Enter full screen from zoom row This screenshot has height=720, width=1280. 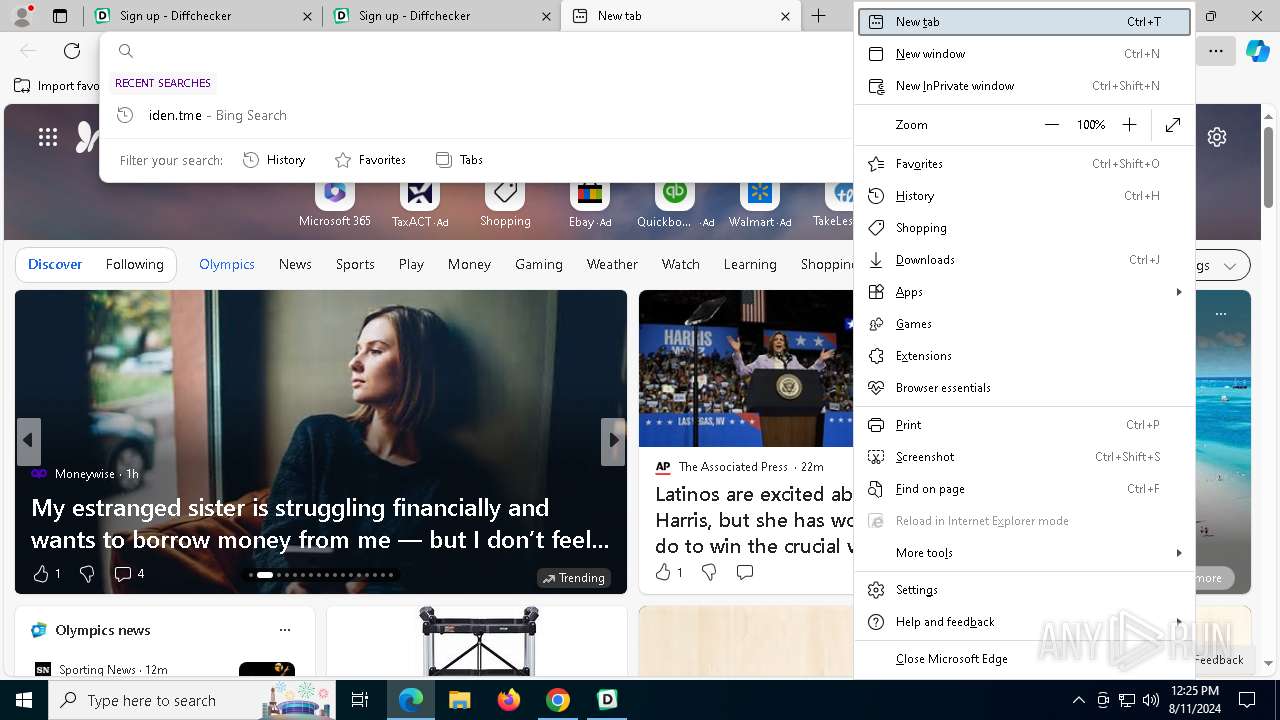[x=1173, y=125]
